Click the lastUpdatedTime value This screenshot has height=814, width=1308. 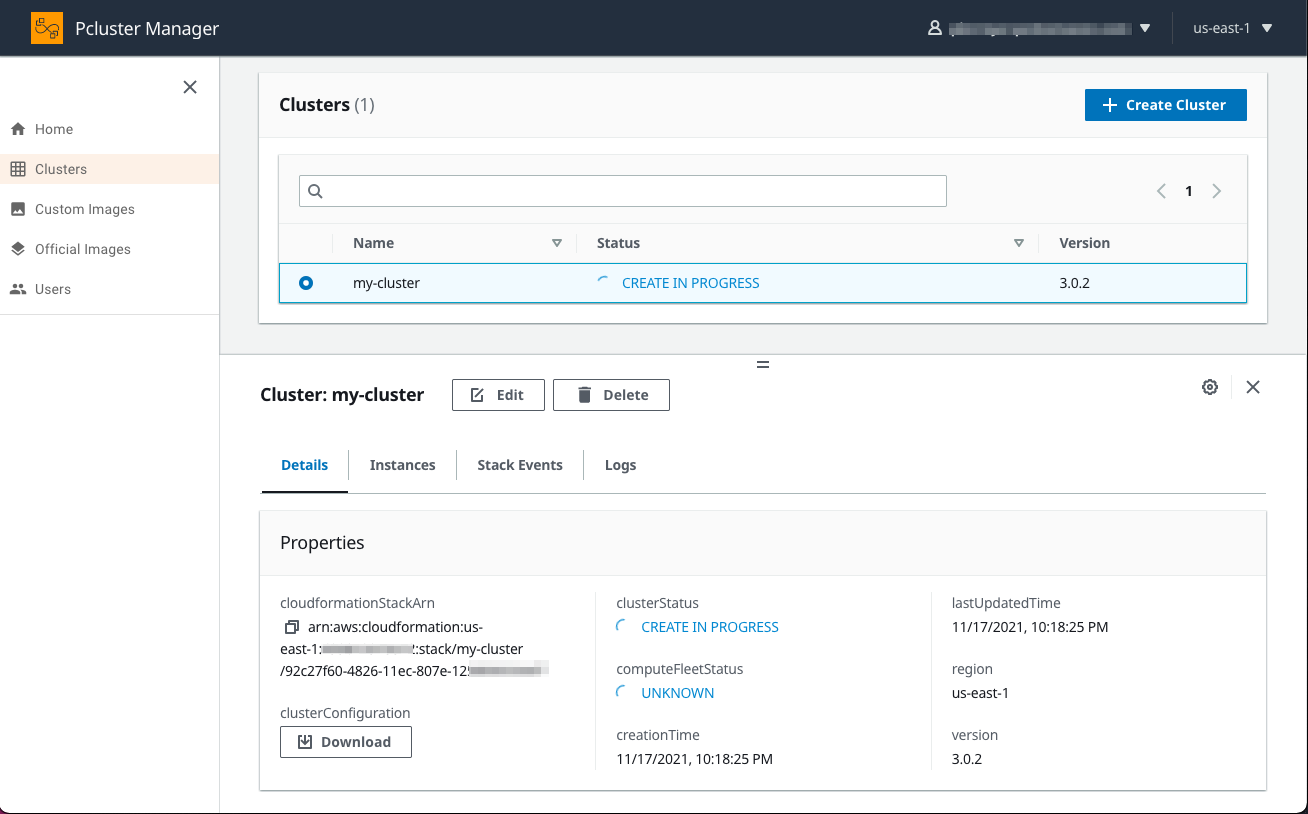tap(1030, 627)
